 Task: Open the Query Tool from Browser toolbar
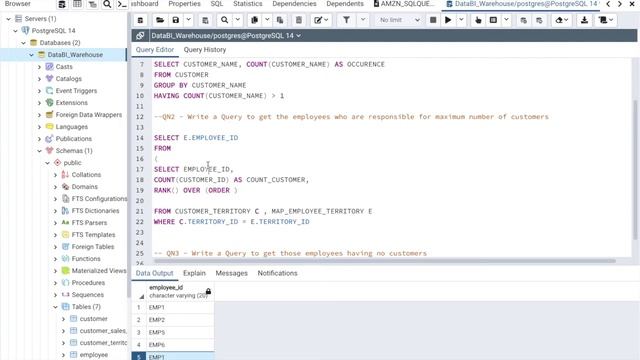[62, 4]
